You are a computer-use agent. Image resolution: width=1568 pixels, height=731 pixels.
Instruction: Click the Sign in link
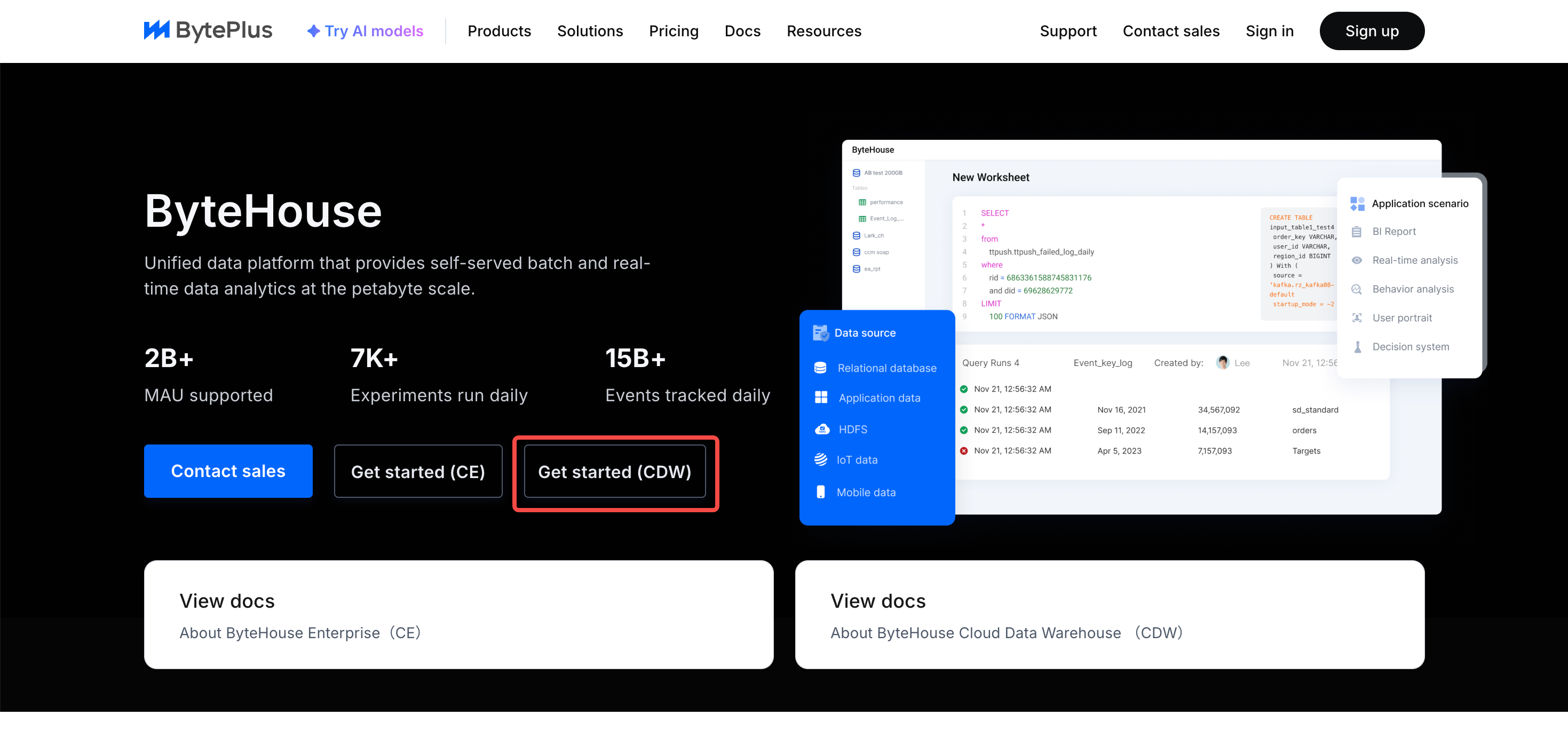tap(1269, 31)
